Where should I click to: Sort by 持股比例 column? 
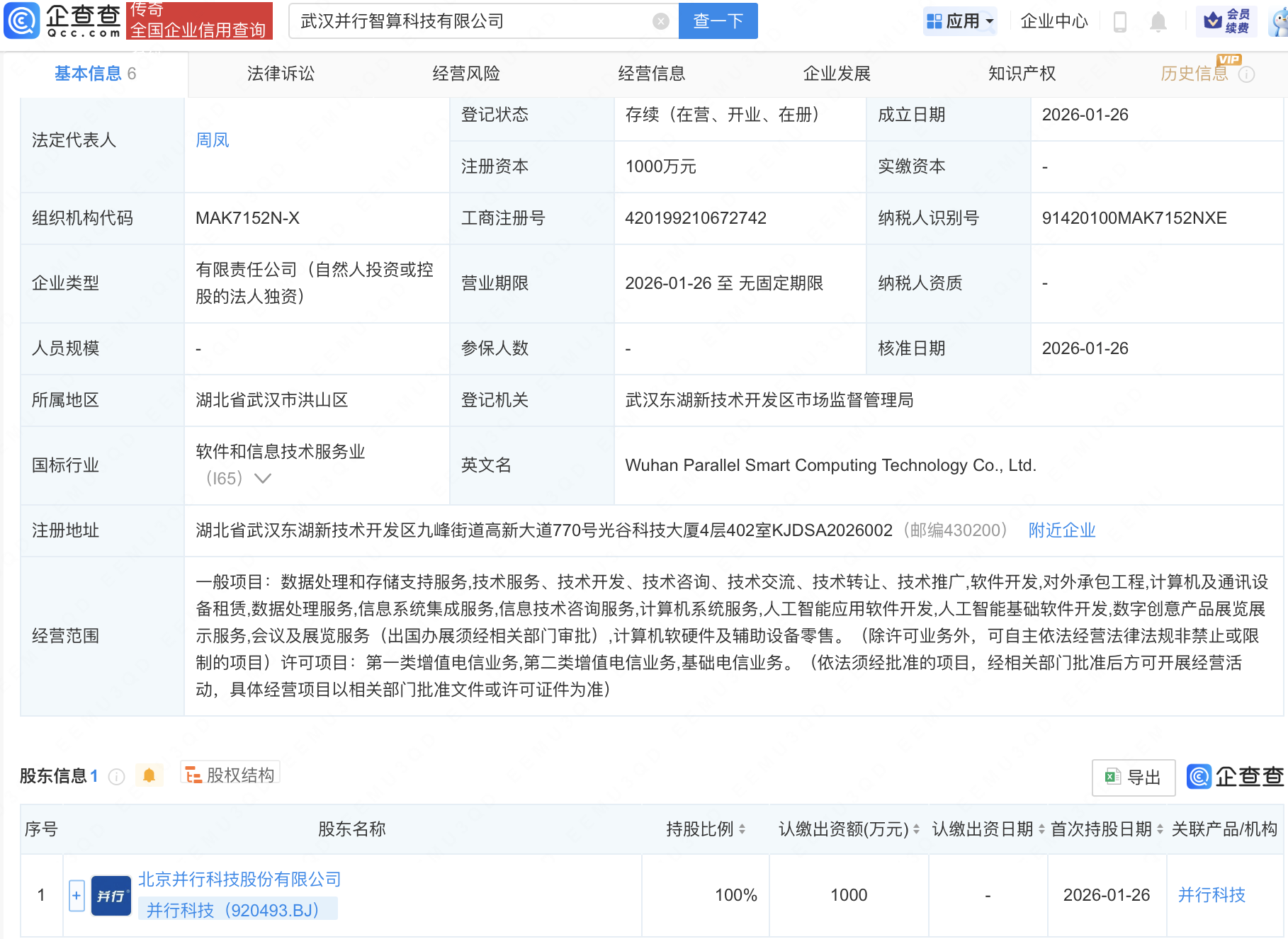coord(742,829)
